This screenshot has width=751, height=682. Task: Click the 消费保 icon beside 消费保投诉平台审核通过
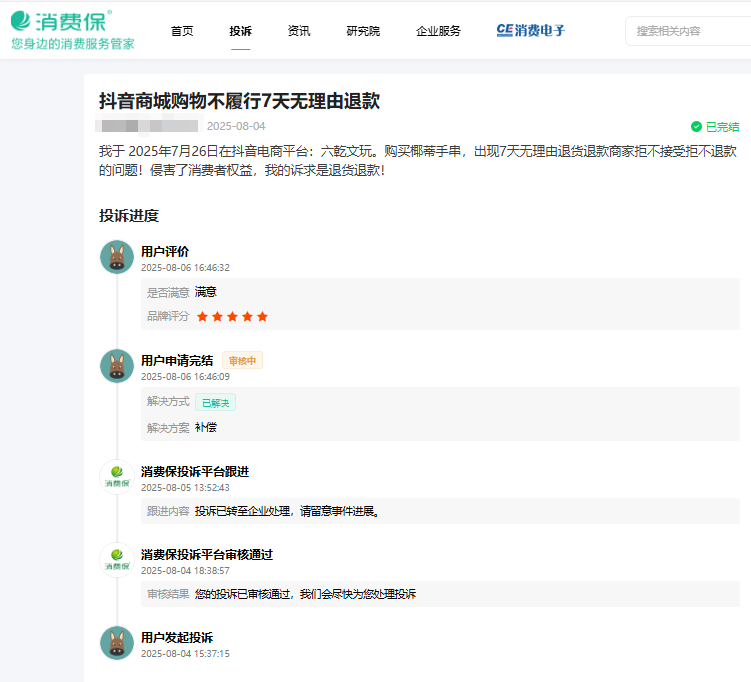click(x=117, y=560)
